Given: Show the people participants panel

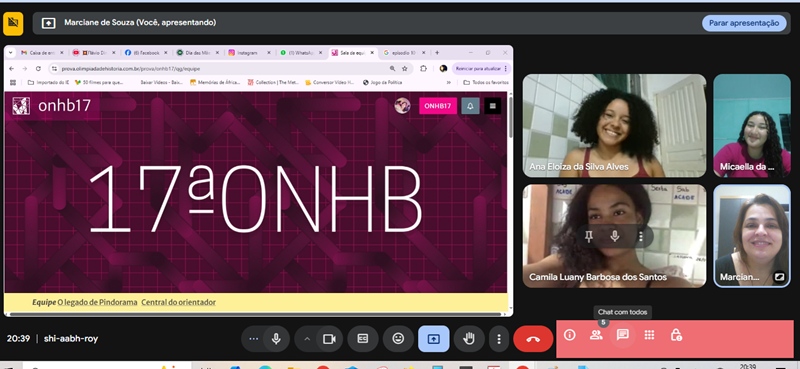Looking at the screenshot, I should 596,335.
